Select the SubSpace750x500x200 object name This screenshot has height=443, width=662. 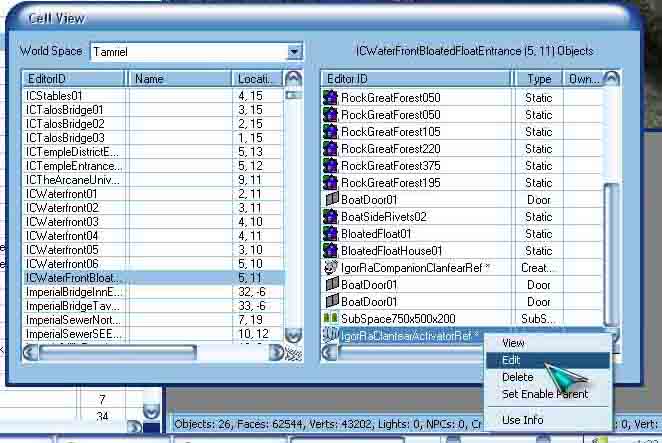[x=398, y=318]
